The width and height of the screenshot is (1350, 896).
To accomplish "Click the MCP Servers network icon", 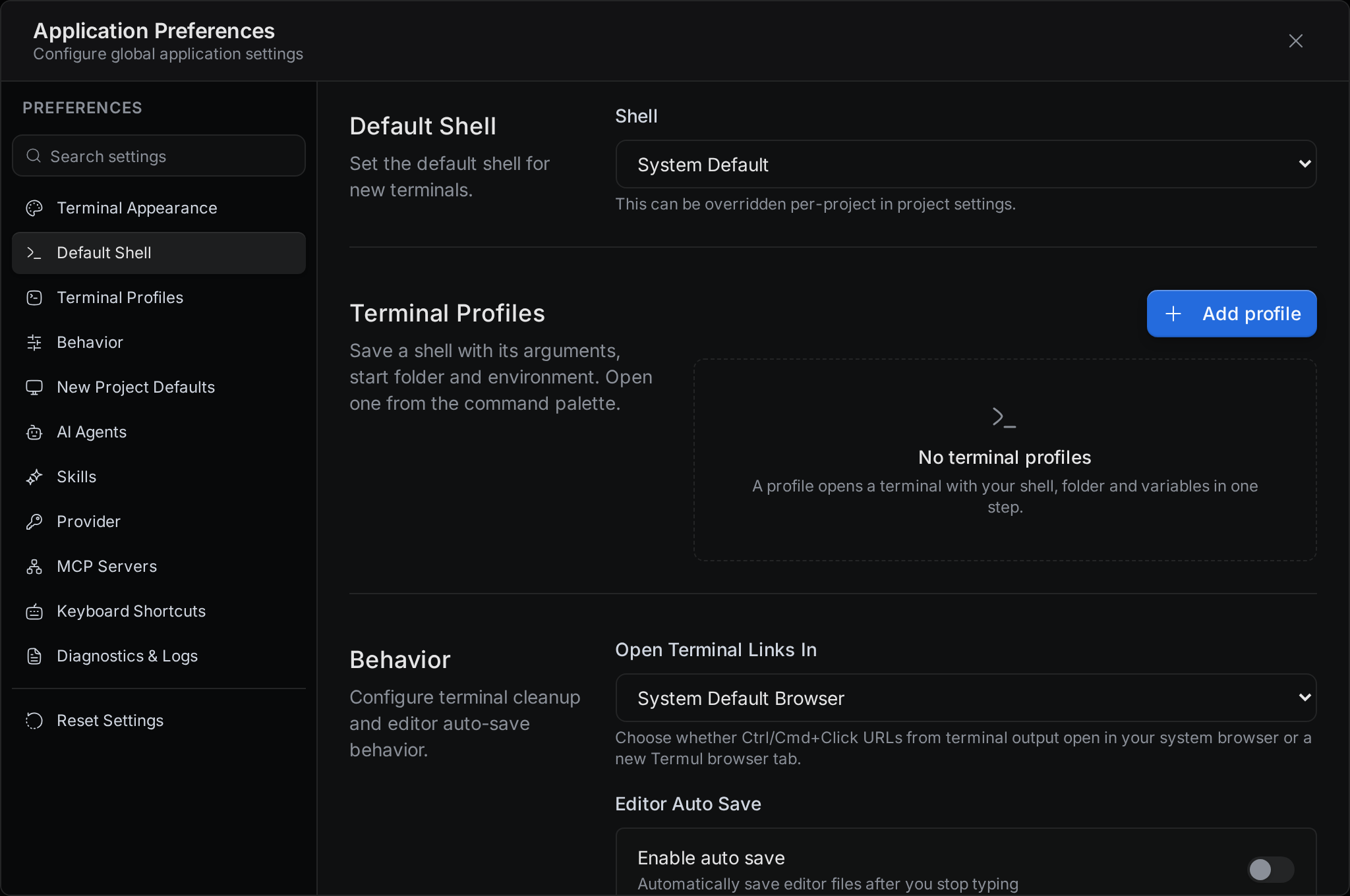I will pos(34,567).
